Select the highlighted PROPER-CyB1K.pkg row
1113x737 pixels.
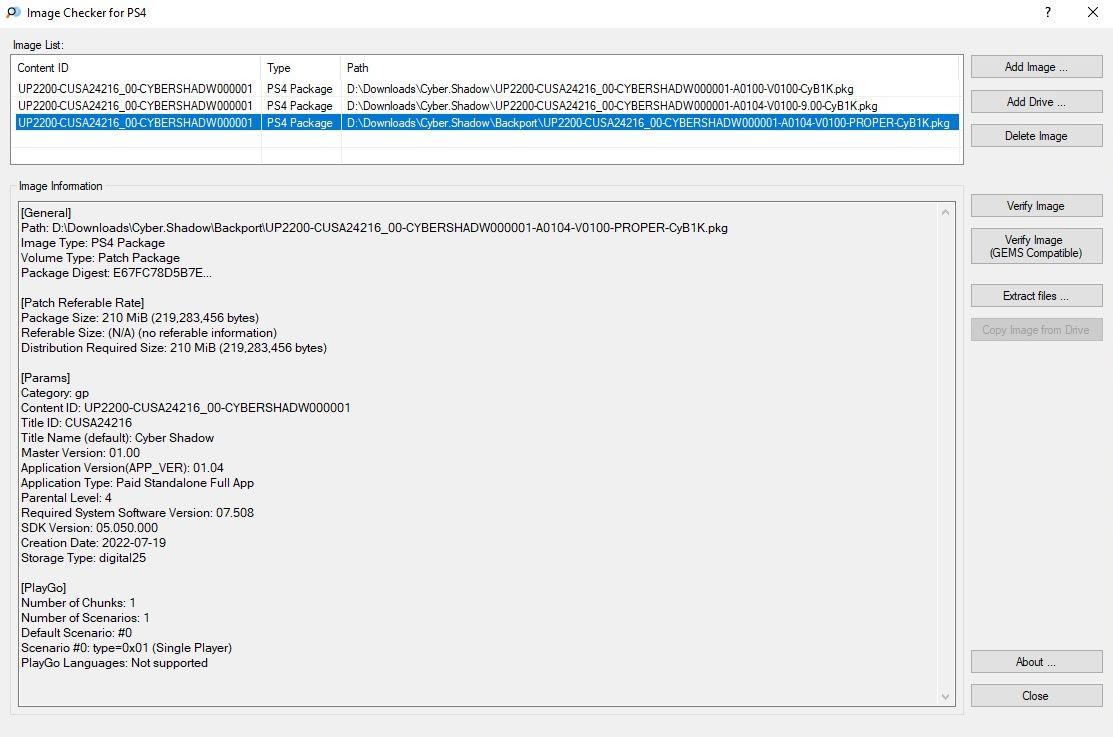[487, 123]
